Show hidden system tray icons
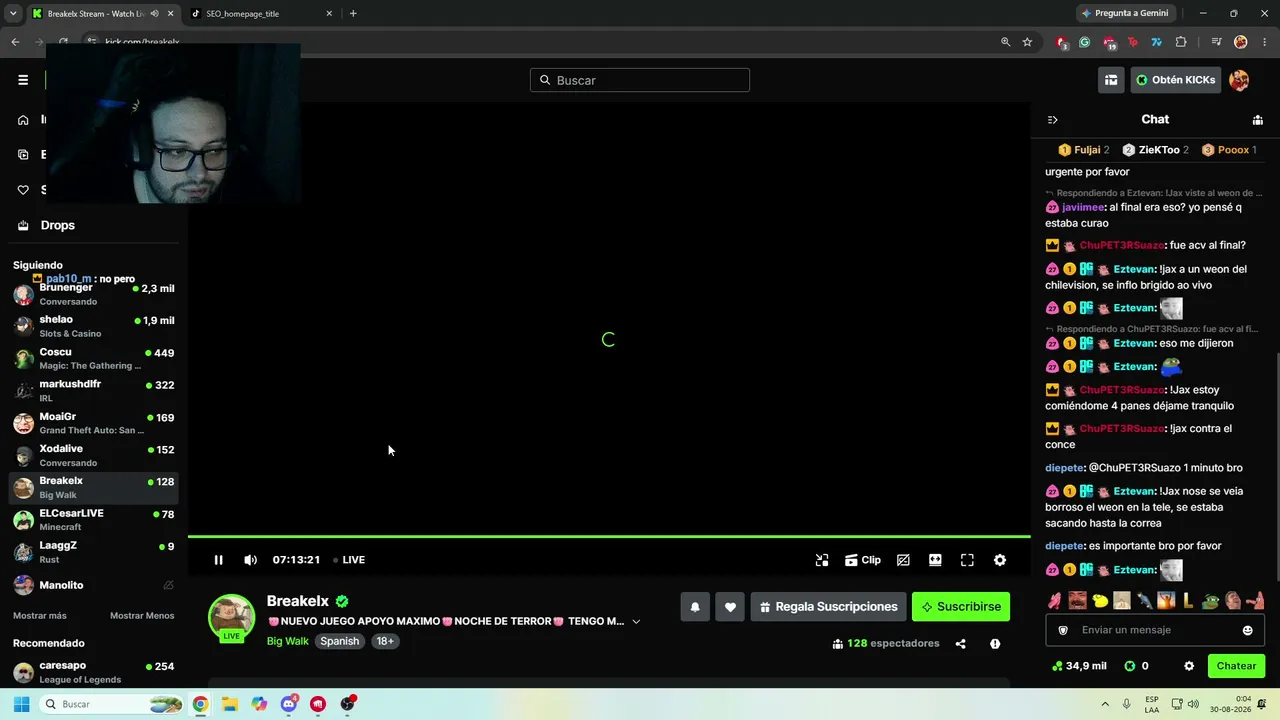 click(1105, 704)
